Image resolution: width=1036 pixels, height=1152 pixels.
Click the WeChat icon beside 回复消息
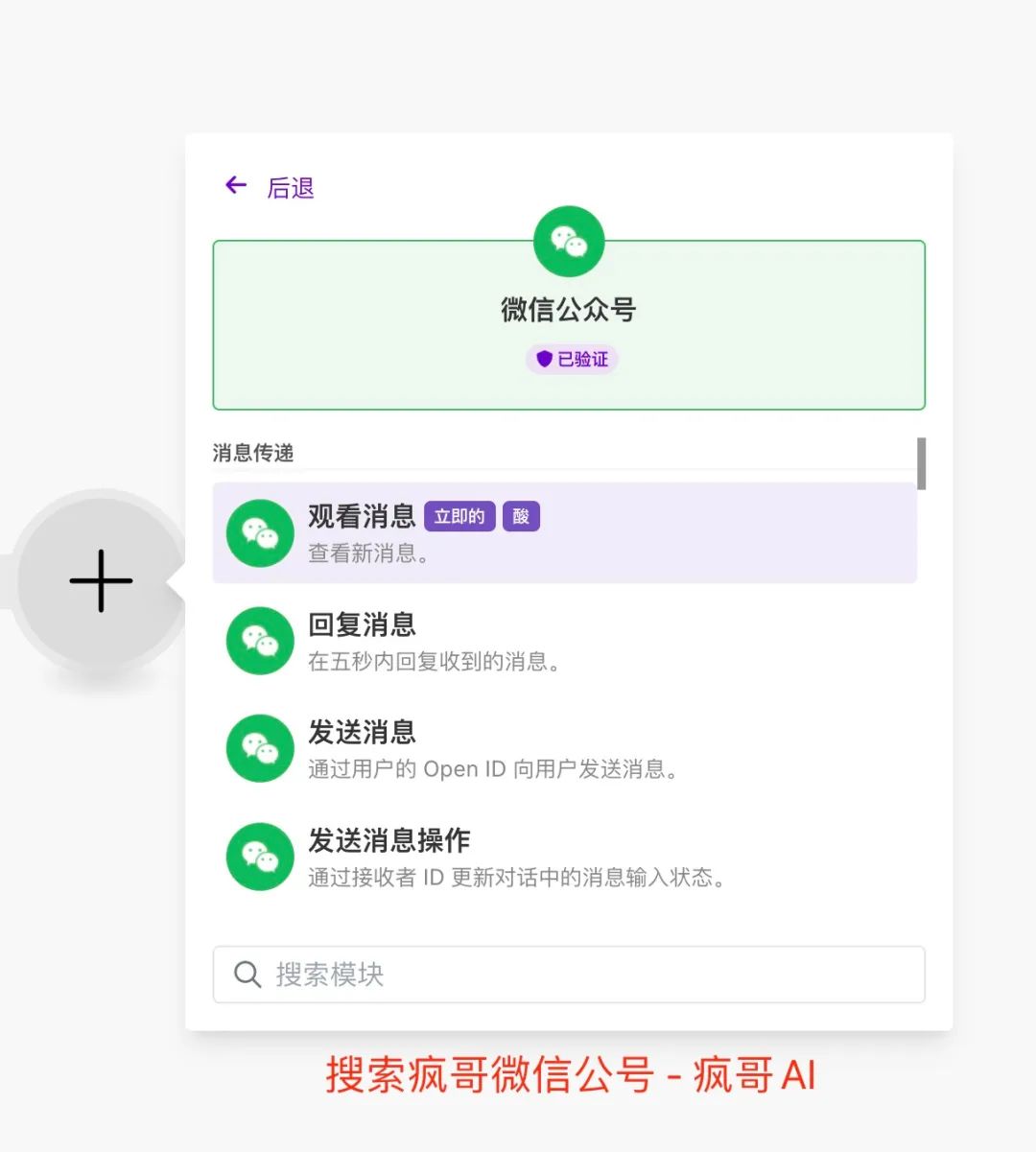click(x=260, y=641)
